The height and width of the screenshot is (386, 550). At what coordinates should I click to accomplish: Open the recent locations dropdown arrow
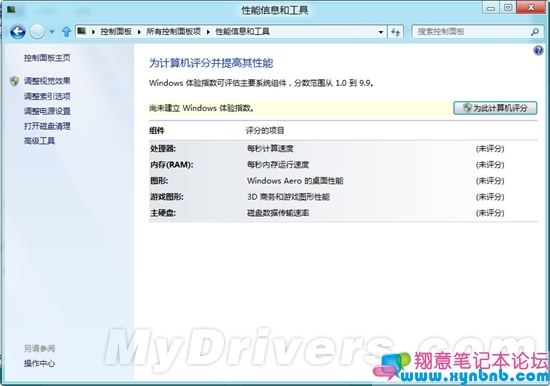pos(52,32)
